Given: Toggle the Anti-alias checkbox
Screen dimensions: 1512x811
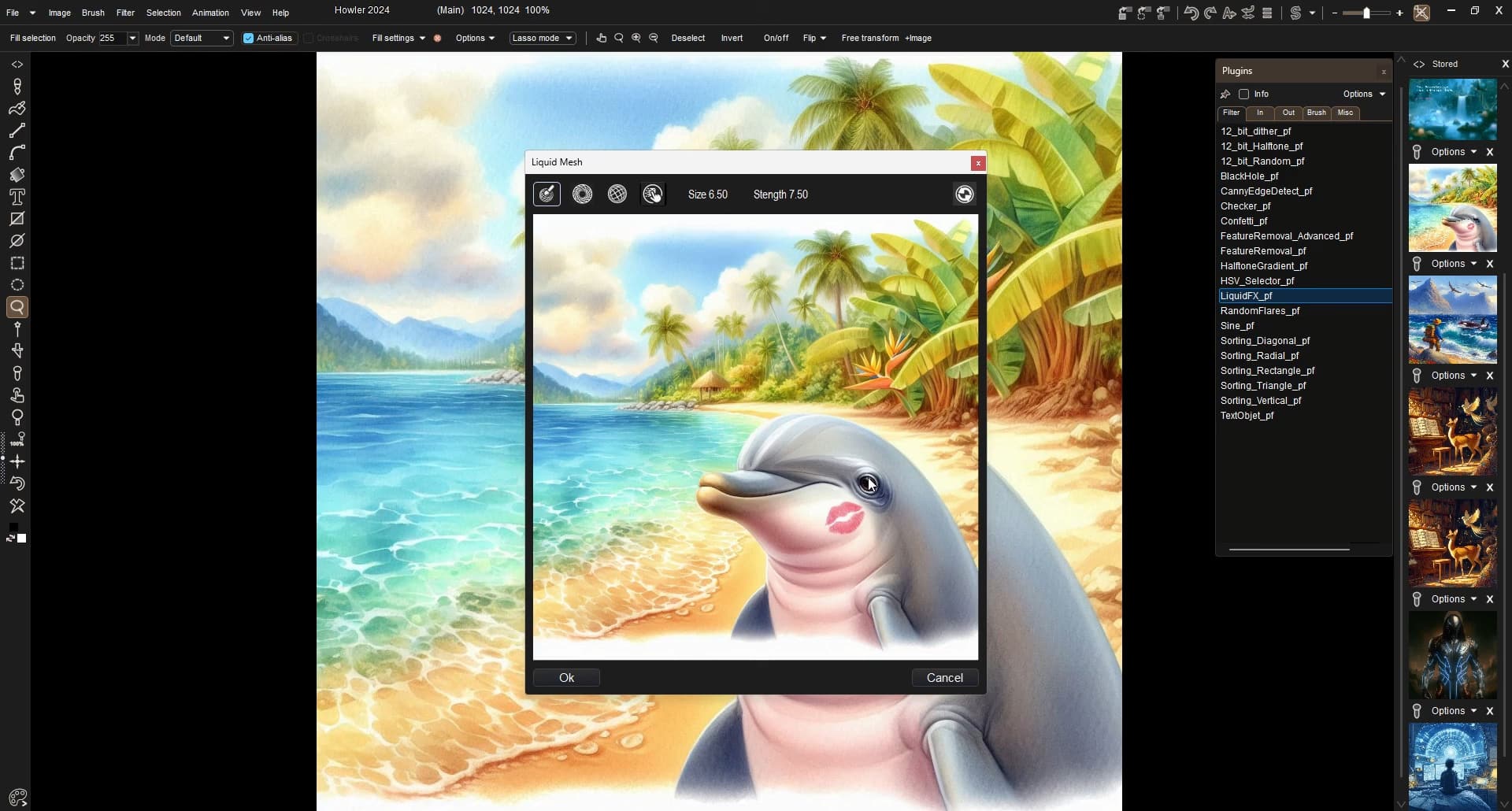Looking at the screenshot, I should tap(249, 38).
